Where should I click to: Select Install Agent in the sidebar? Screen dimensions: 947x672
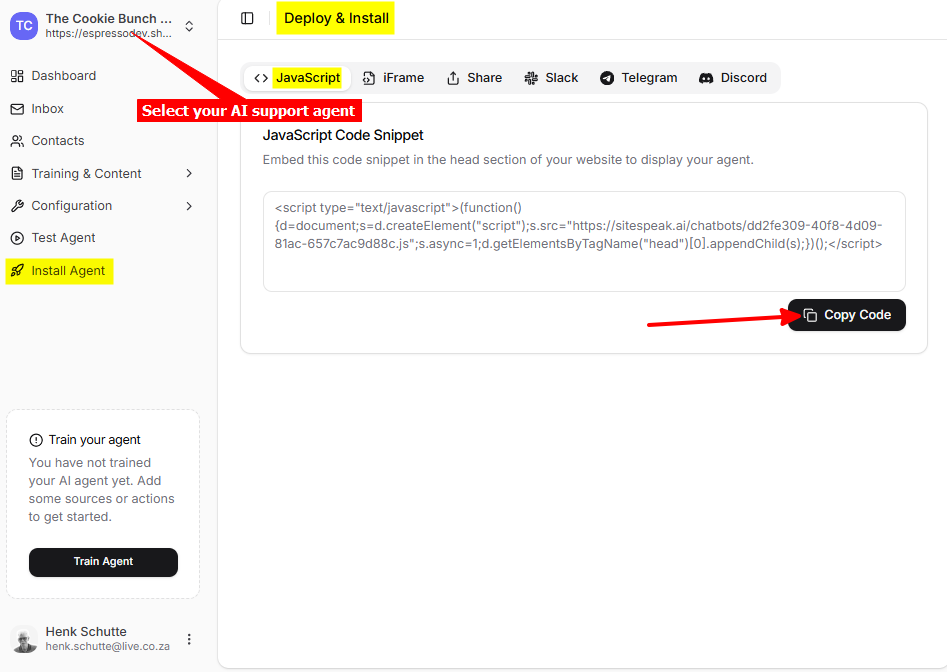[x=59, y=271]
